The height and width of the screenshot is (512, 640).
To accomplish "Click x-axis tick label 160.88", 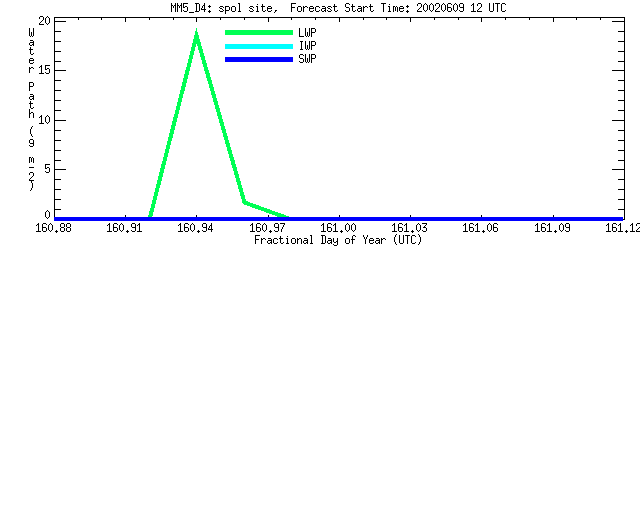I will click(53, 228).
